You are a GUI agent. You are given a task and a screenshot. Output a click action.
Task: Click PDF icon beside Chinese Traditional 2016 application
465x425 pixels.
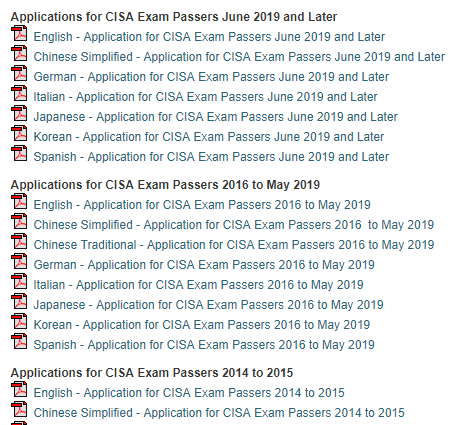[x=19, y=241]
